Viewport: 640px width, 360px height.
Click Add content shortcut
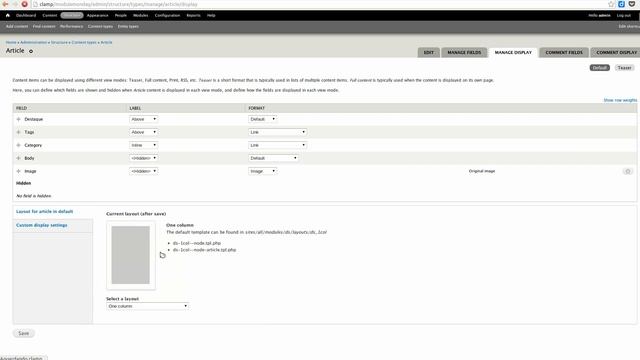[17, 26]
